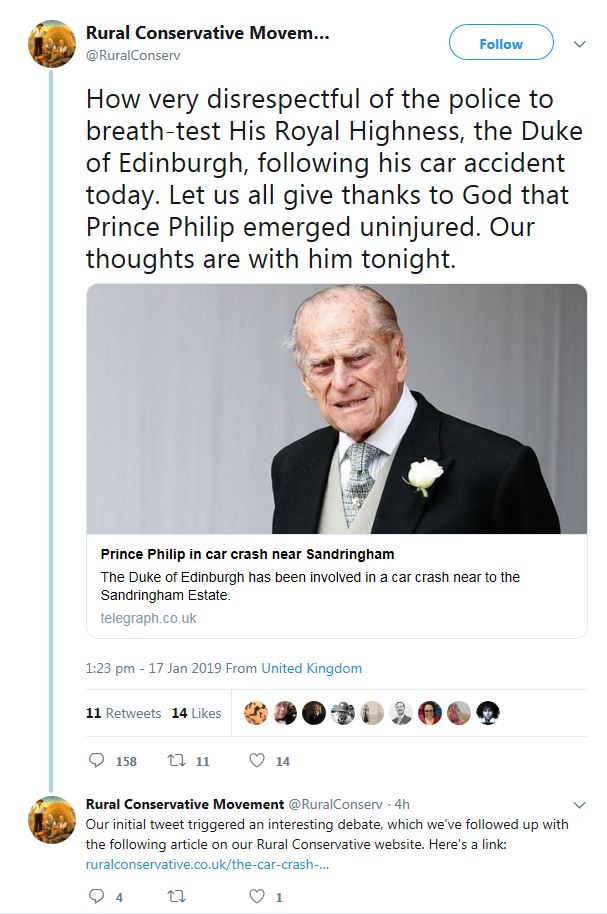This screenshot has height=914, width=607.
Task: Like the main tweet showing 14 likes
Action: click(257, 760)
